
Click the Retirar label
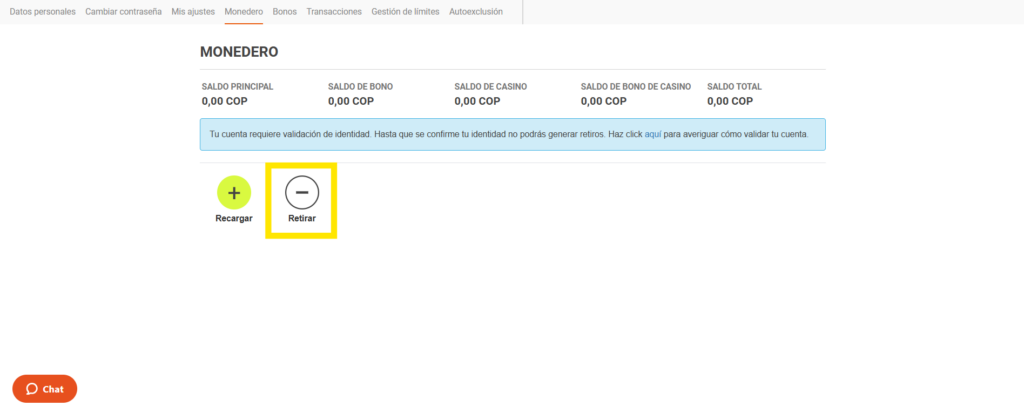(x=302, y=219)
